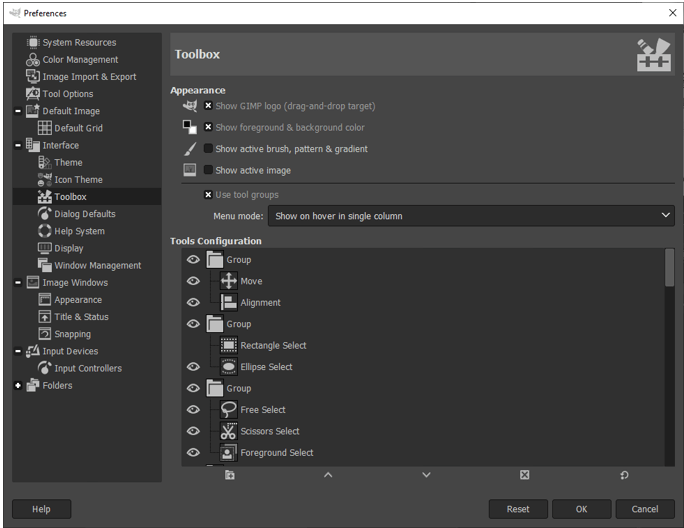
Task: Select Toolbox in the preferences tree
Action: click(x=70, y=197)
